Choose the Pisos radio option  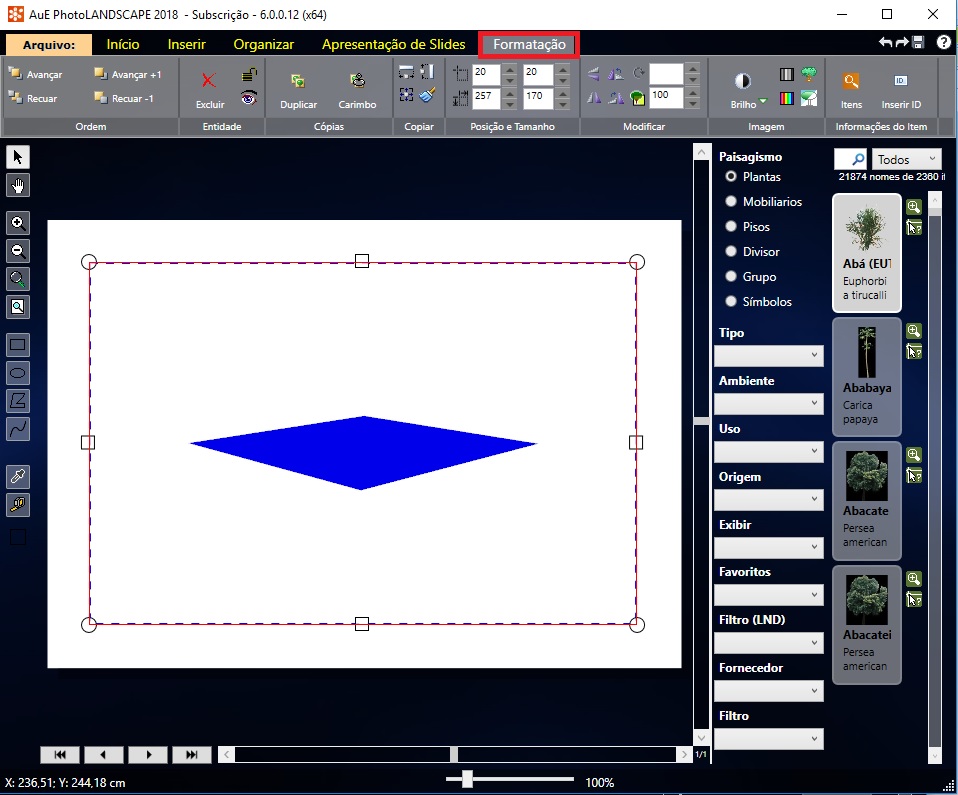click(731, 227)
